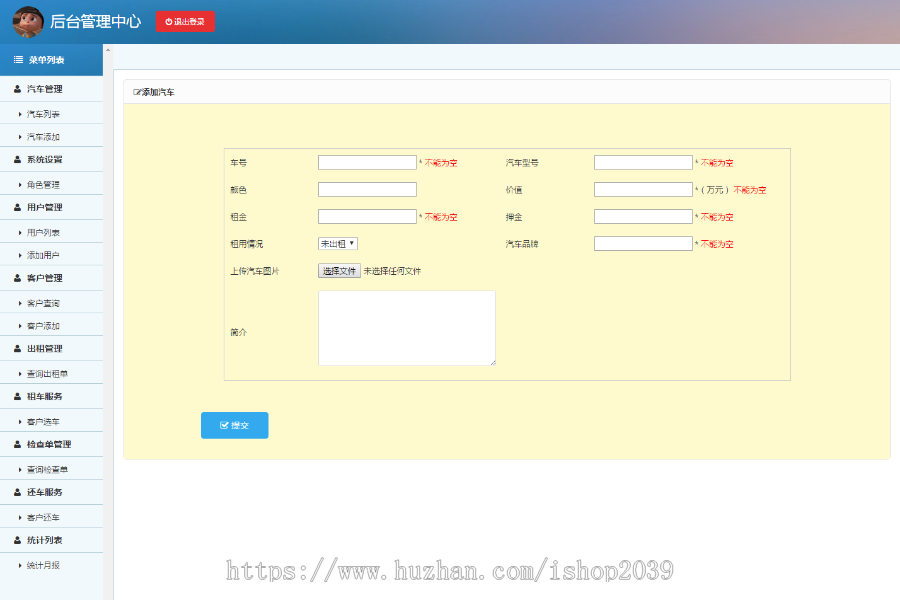
Task: Focus the 车号 input field
Action: [x=367, y=162]
